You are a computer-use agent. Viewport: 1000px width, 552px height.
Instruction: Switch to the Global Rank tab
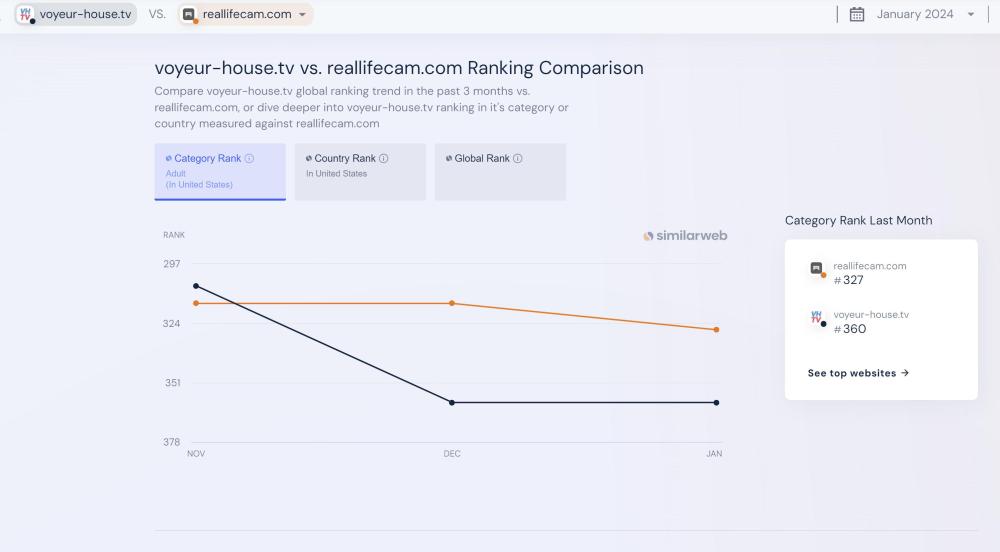(x=500, y=171)
